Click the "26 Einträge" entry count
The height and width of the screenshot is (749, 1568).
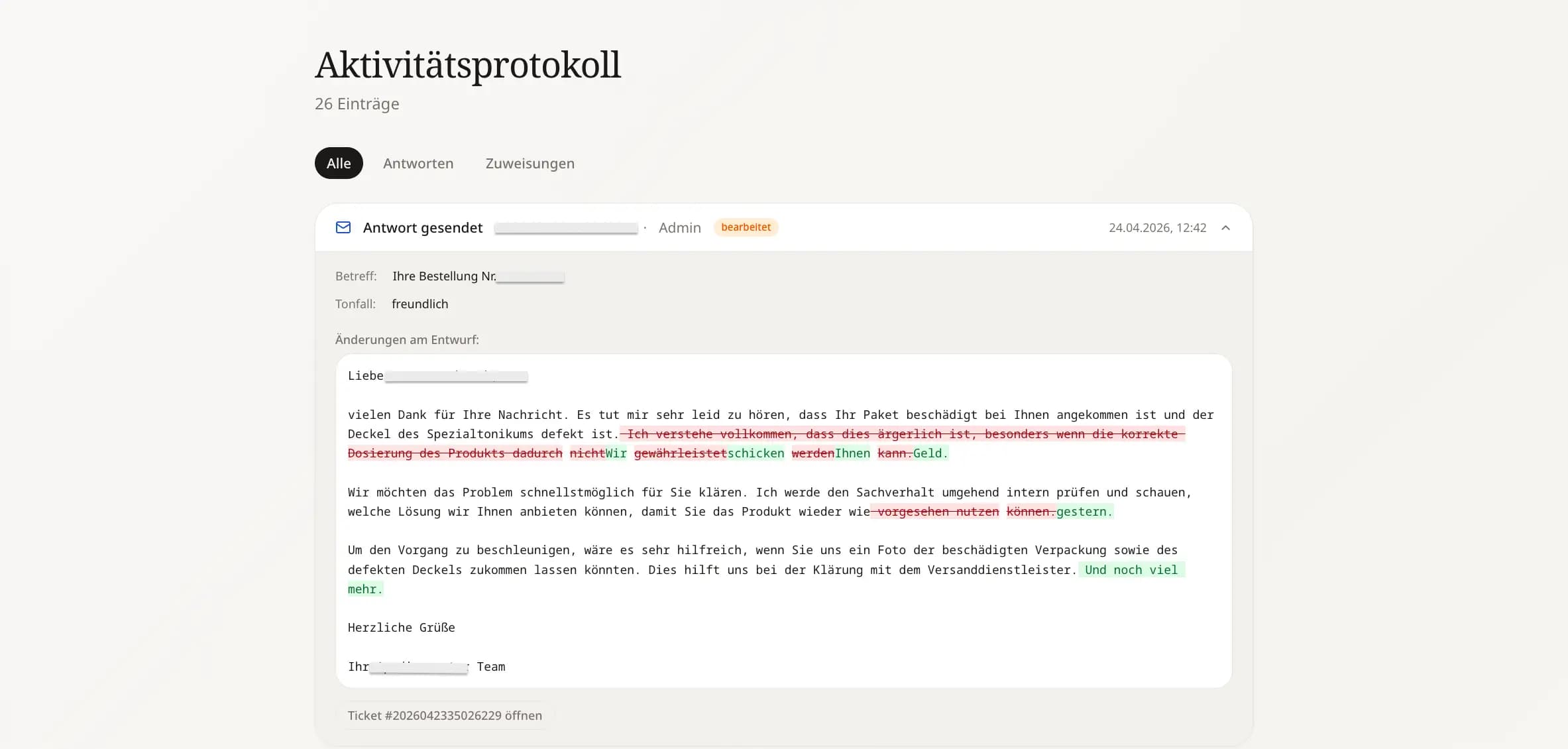[357, 104]
